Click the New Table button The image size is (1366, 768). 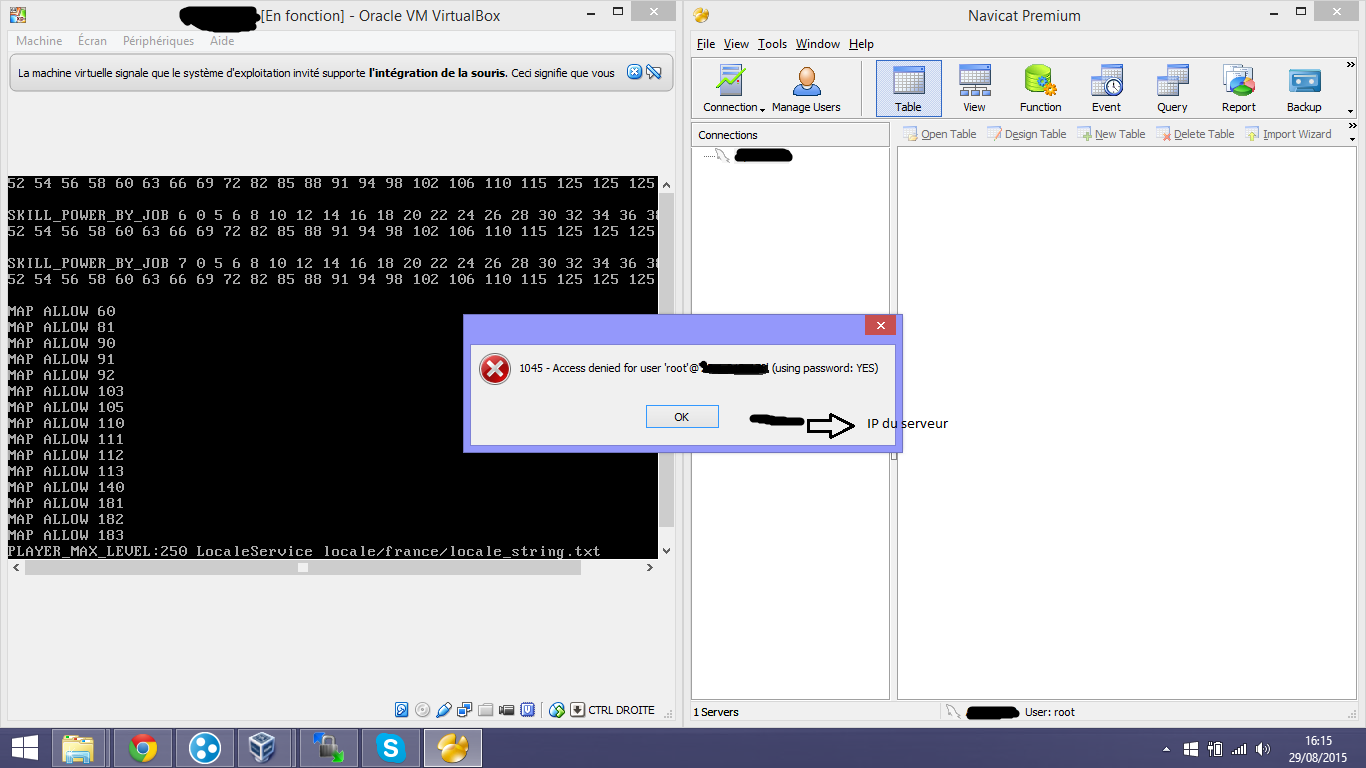click(1112, 134)
